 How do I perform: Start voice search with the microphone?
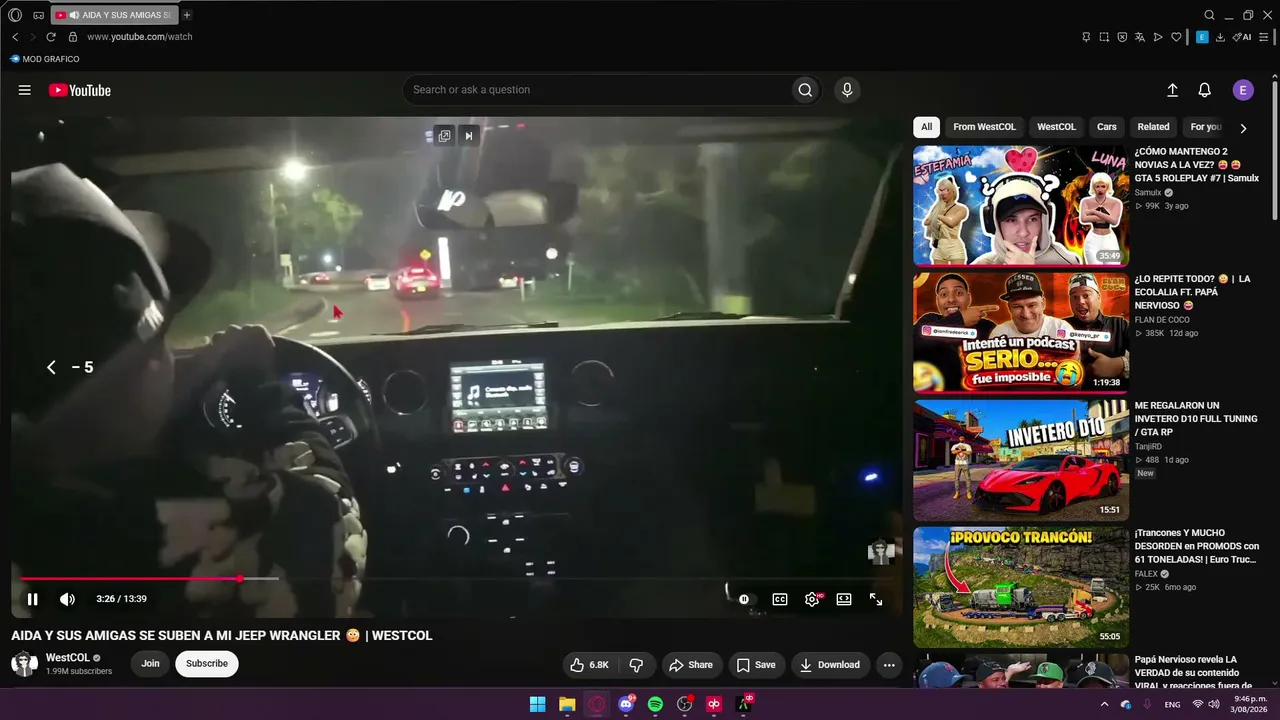847,90
